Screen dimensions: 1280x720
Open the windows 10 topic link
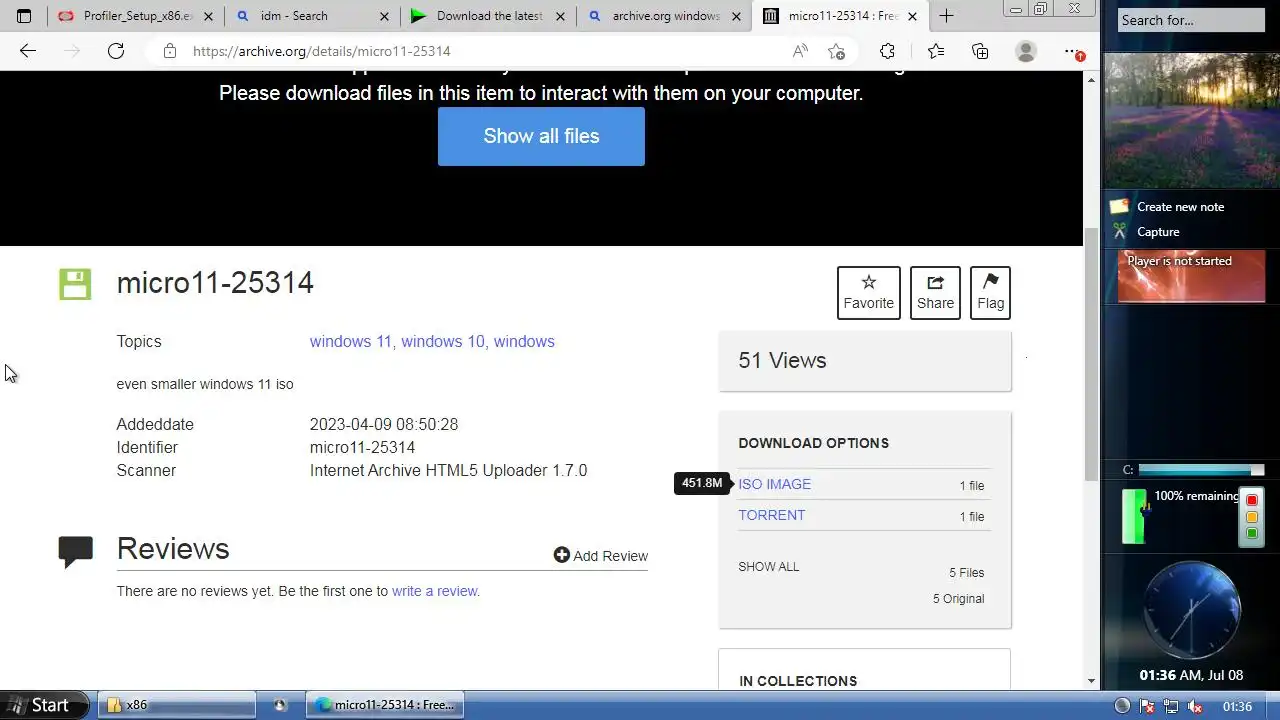pos(445,342)
